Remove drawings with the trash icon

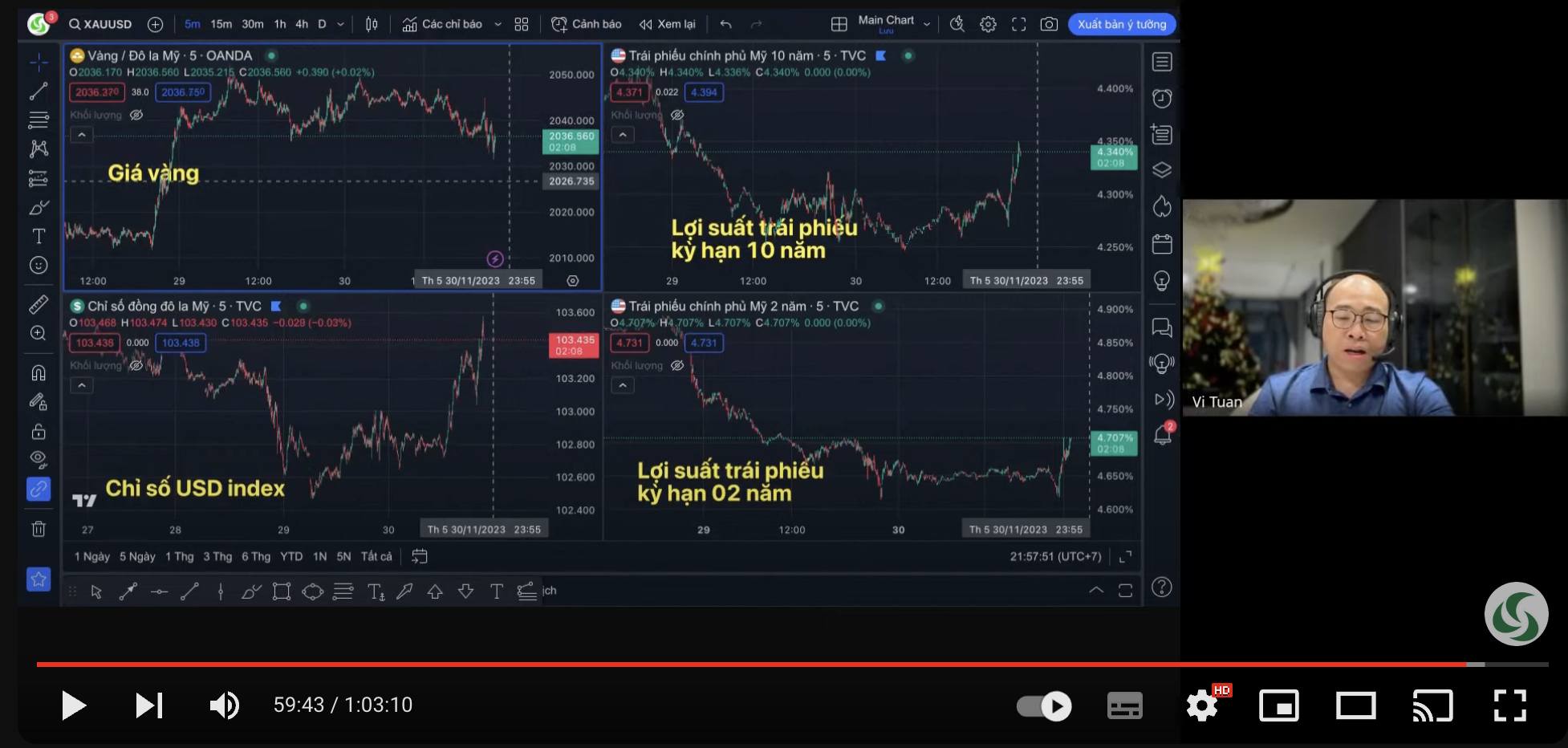click(39, 528)
